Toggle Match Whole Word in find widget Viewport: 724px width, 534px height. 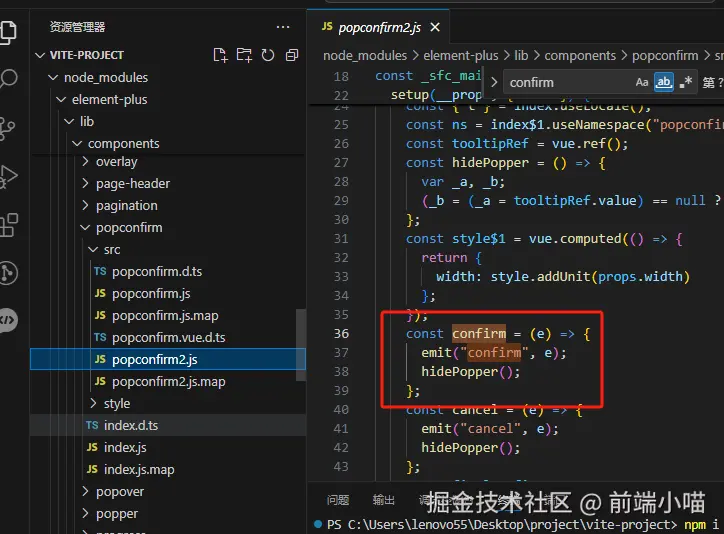click(x=664, y=82)
